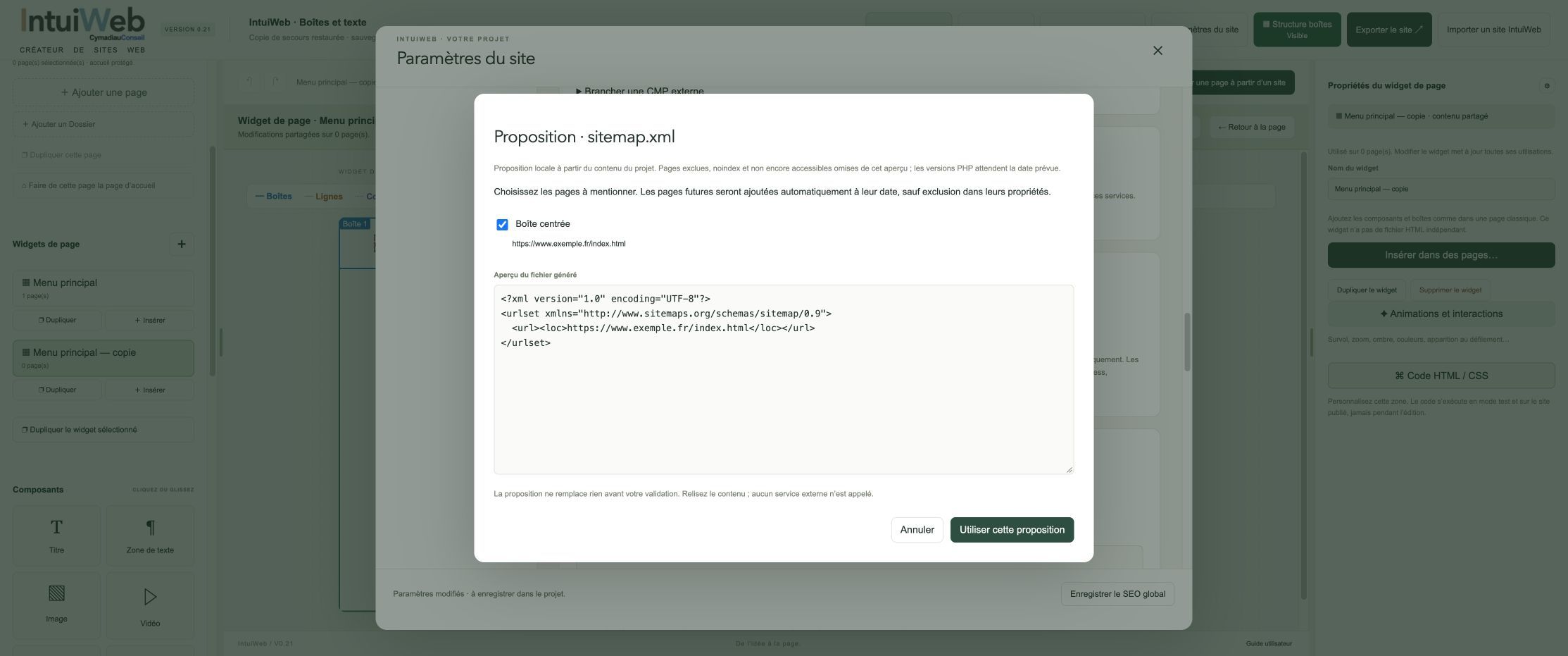Insert the Menu principal — copie widget

coord(150,390)
